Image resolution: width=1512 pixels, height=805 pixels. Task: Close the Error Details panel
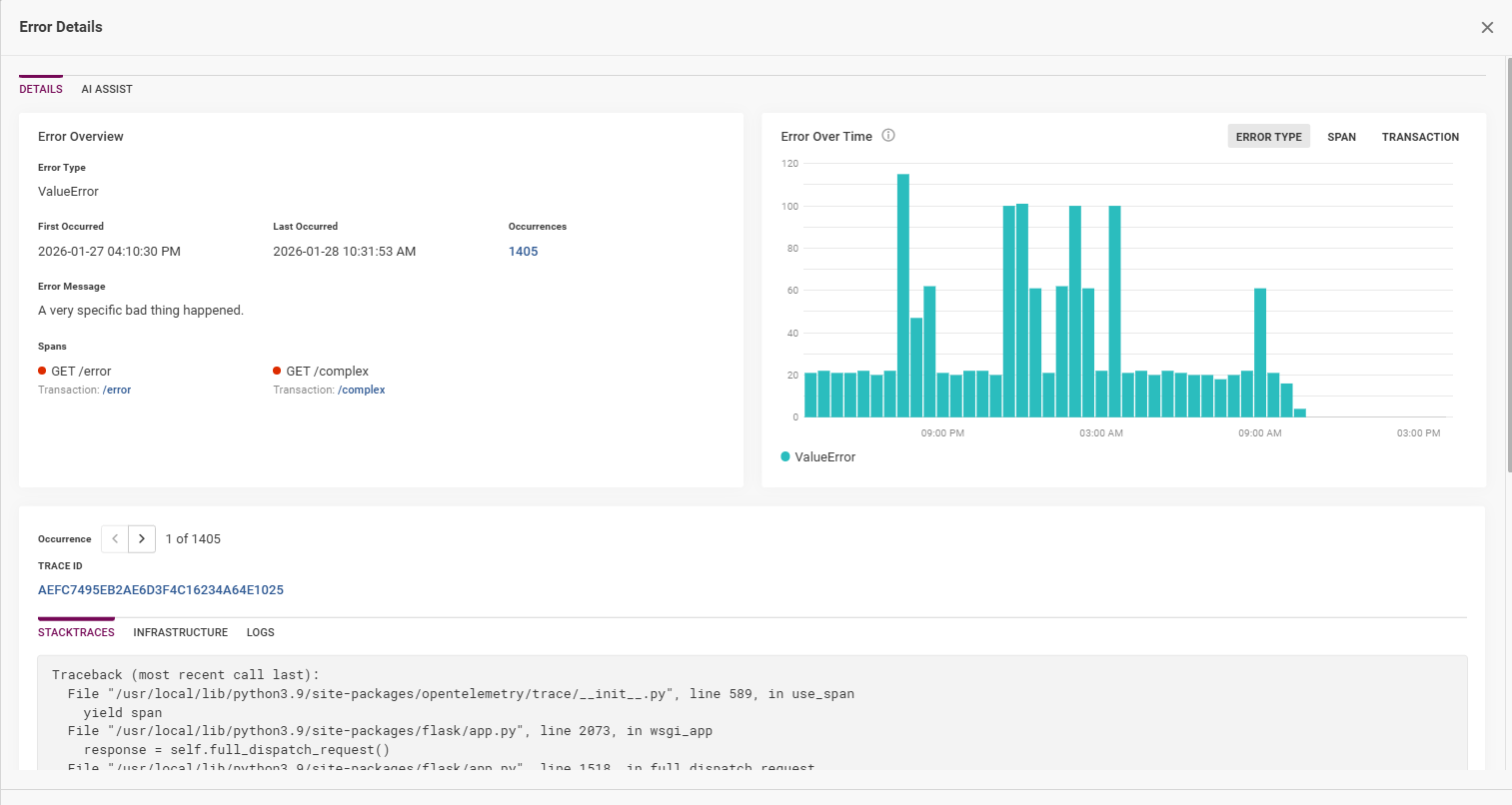(x=1487, y=27)
